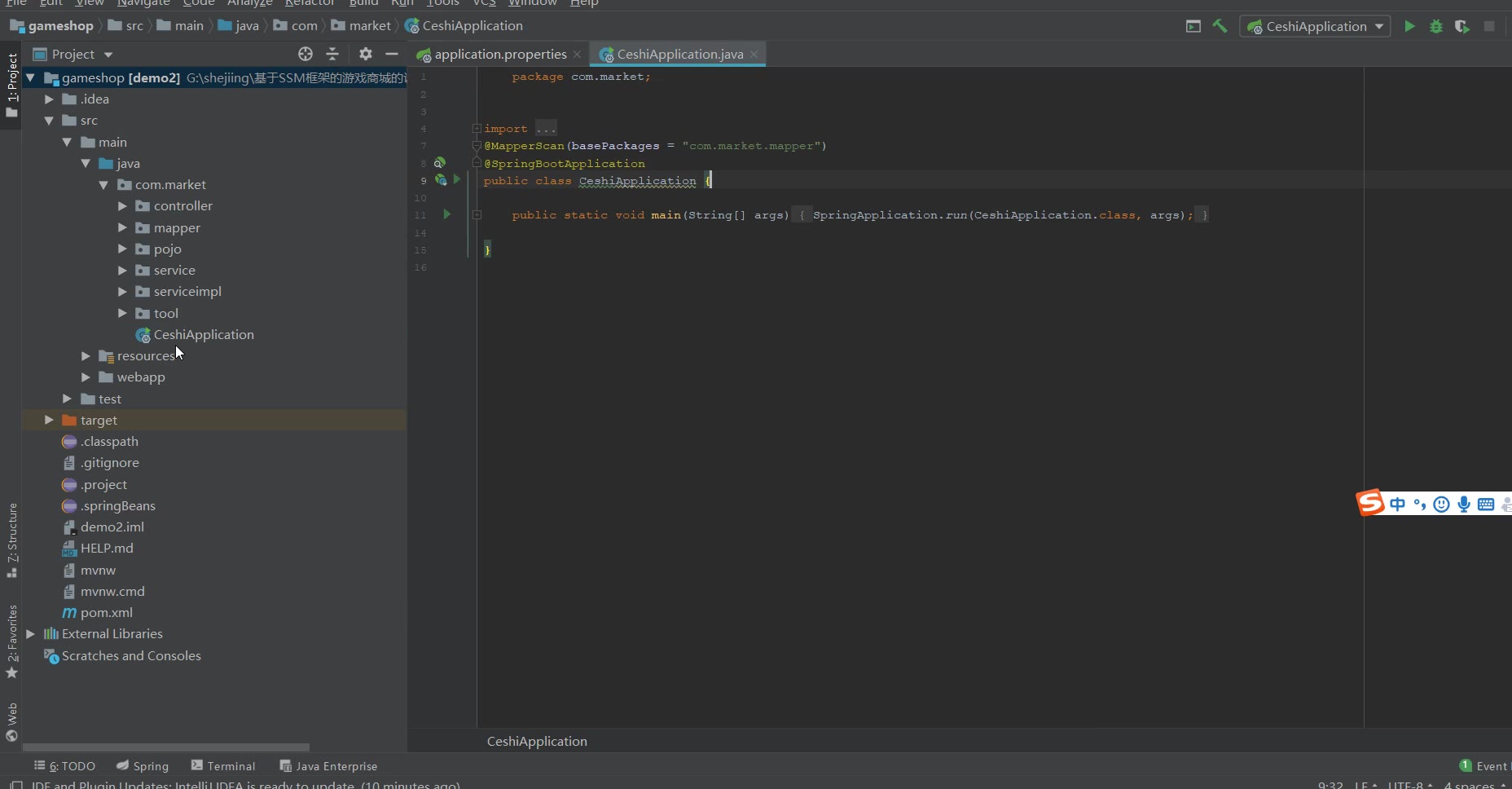This screenshot has width=1512, height=789.
Task: Open the Terminal tool window
Action: [x=223, y=766]
